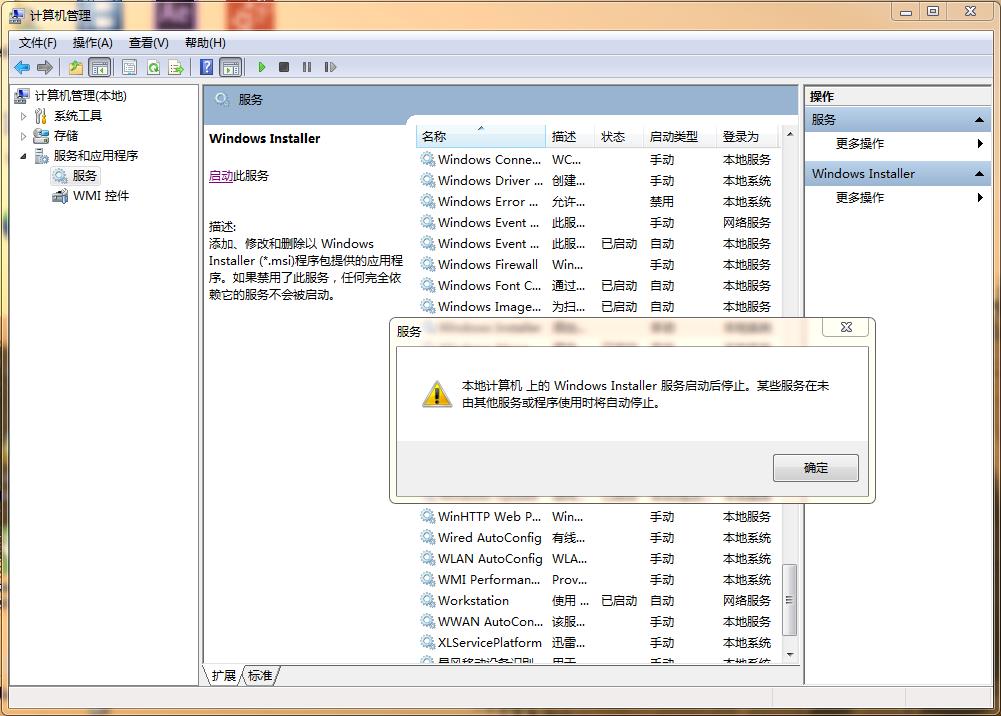Toggle the Show/Hide Console Tree icon
The image size is (1001, 716).
[100, 67]
